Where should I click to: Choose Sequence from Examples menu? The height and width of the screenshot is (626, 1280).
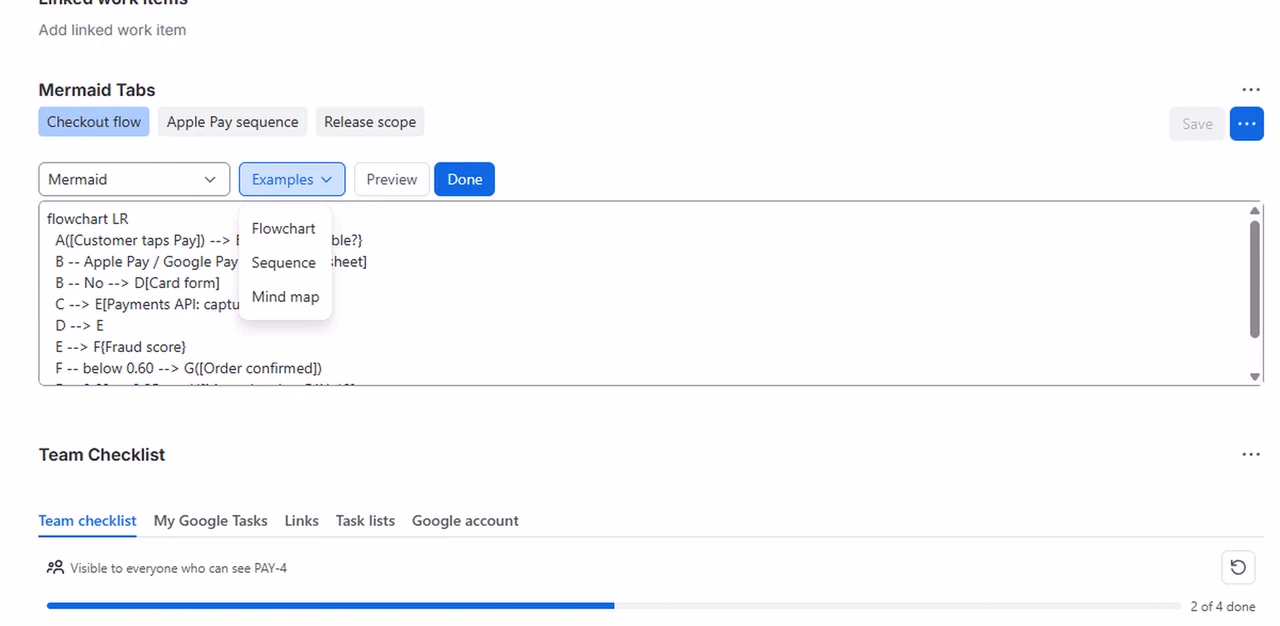coord(284,262)
